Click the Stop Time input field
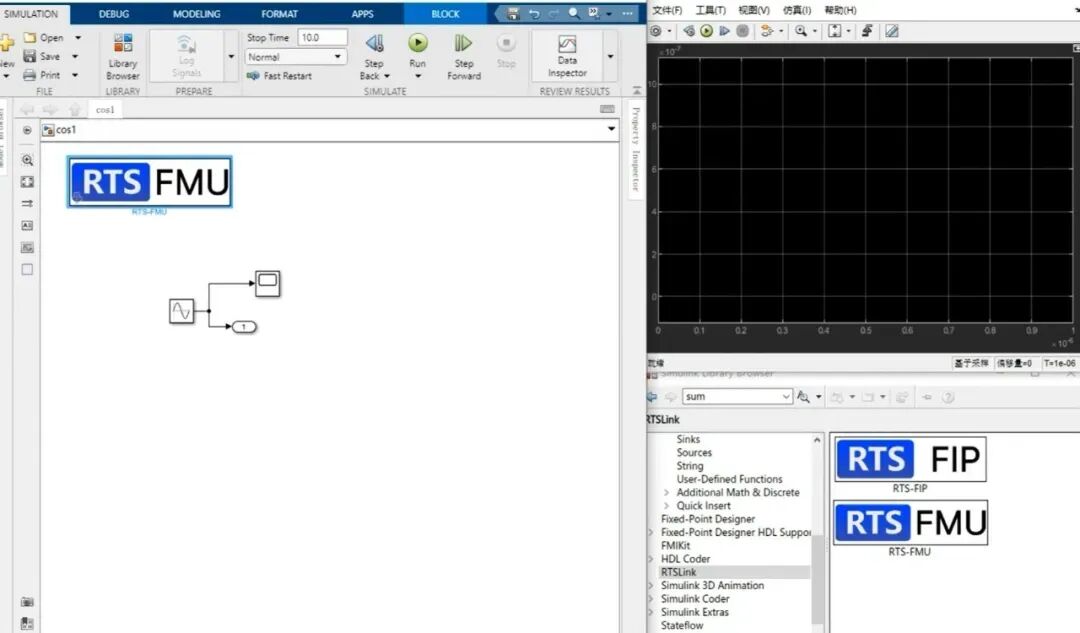This screenshot has width=1080, height=633. click(x=322, y=37)
